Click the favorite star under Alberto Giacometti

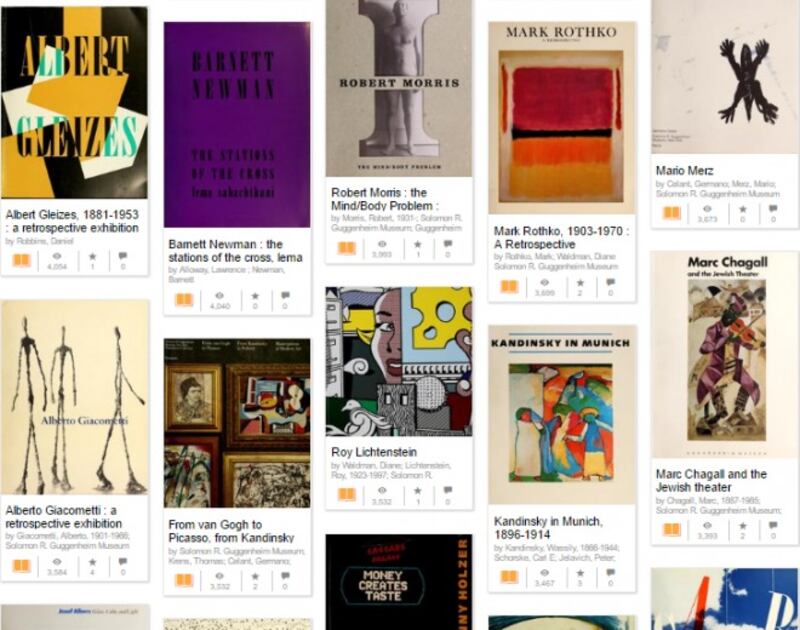click(92, 562)
